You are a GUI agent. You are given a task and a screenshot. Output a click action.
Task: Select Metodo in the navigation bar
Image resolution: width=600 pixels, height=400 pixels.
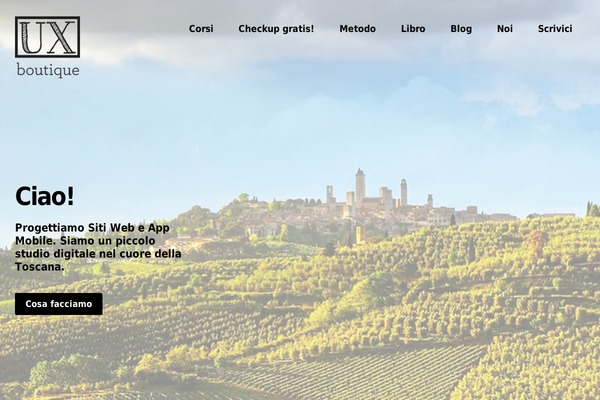click(357, 29)
